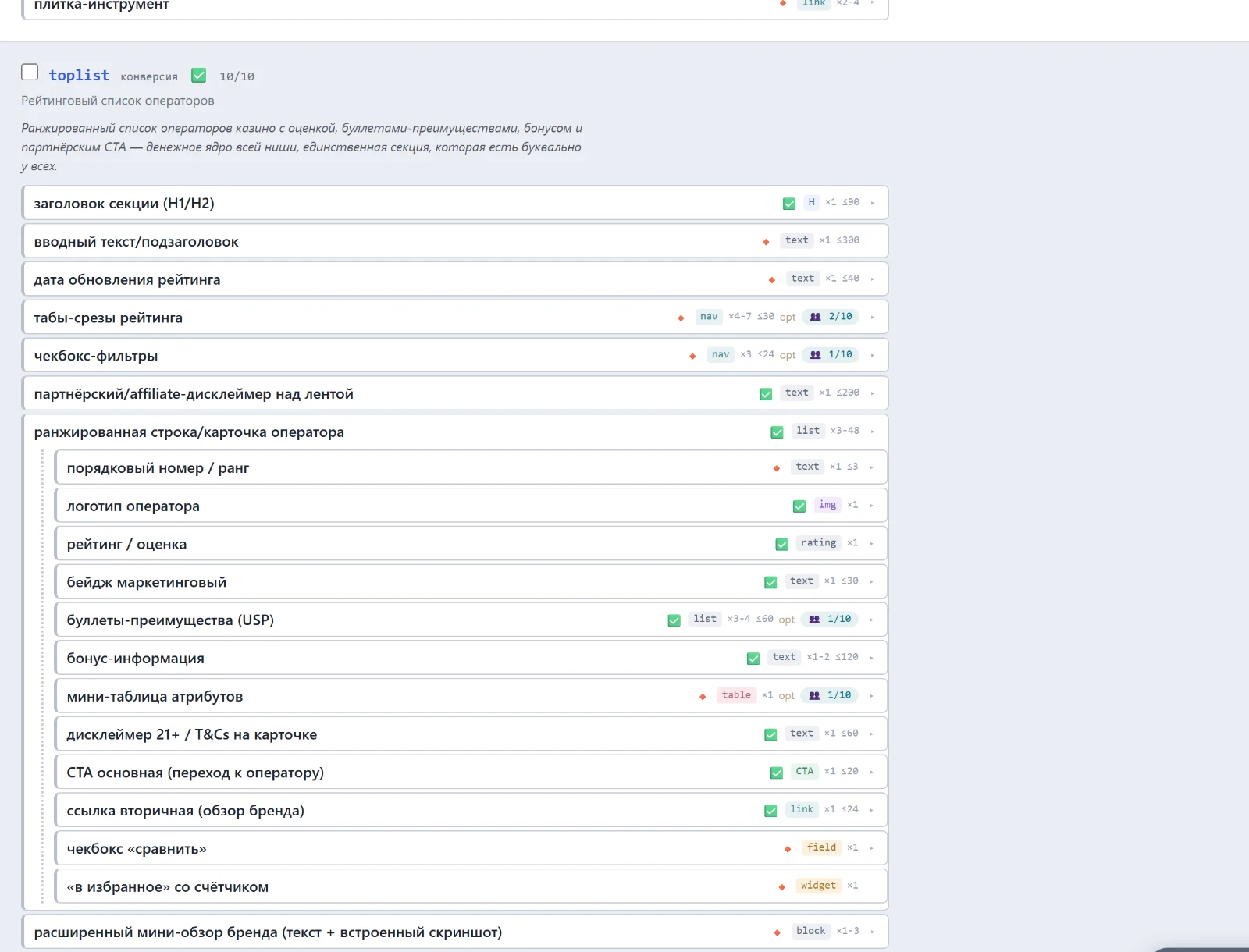
Task: Click the green check on заголовок секции row
Action: [789, 204]
